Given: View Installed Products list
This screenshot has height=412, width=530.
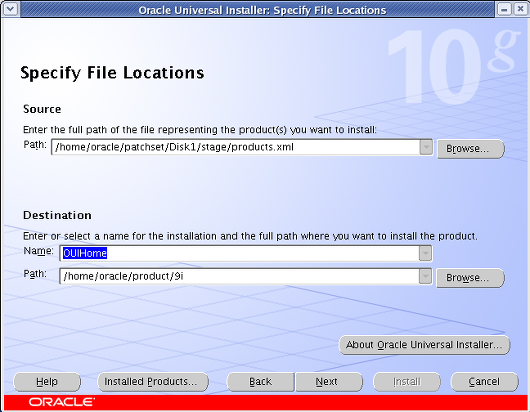Looking at the screenshot, I should point(153,382).
